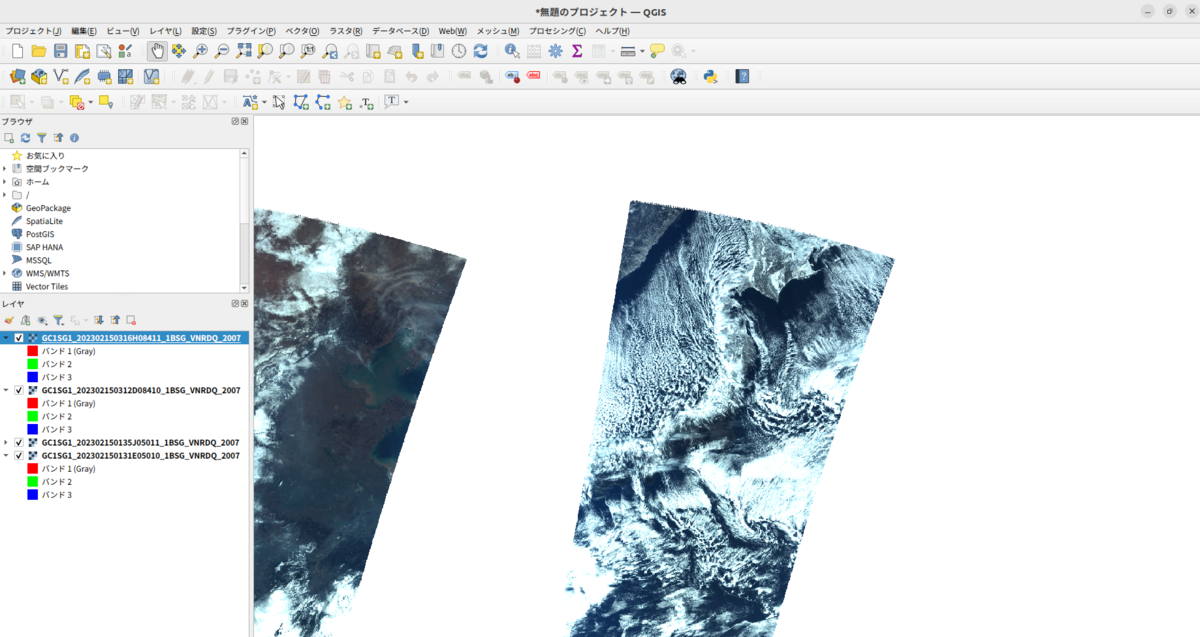Click the star annotation marker tool
The height and width of the screenshot is (637, 1200).
(x=345, y=102)
